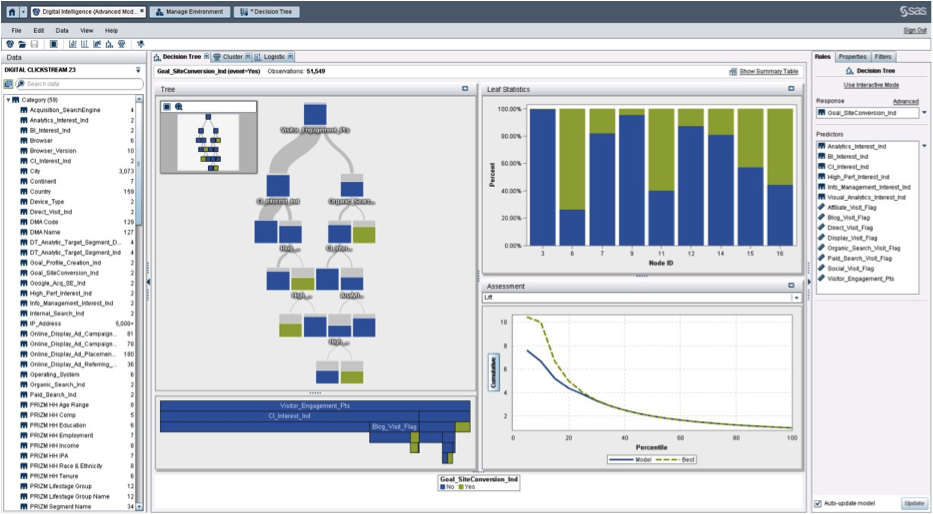Click the small box on Decision Tree tab
The height and width of the screenshot is (514, 933).
(x=206, y=57)
